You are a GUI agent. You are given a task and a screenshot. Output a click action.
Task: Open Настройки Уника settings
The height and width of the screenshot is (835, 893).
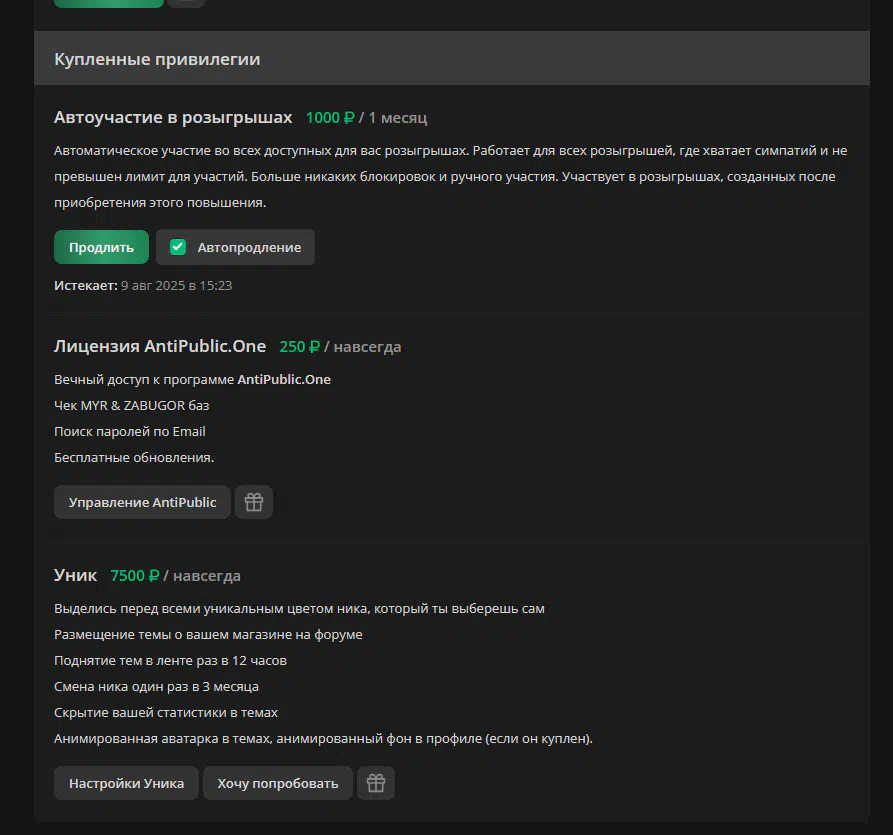126,783
